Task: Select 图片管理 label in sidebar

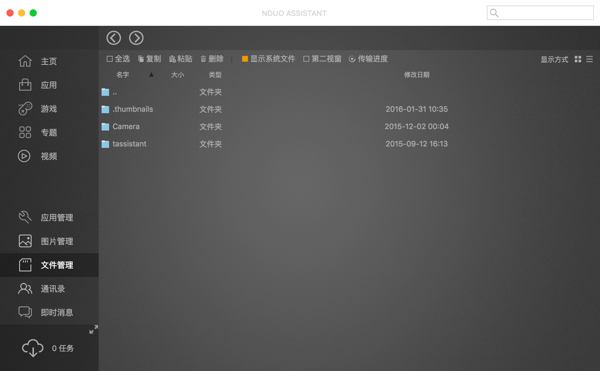Action: 57,241
